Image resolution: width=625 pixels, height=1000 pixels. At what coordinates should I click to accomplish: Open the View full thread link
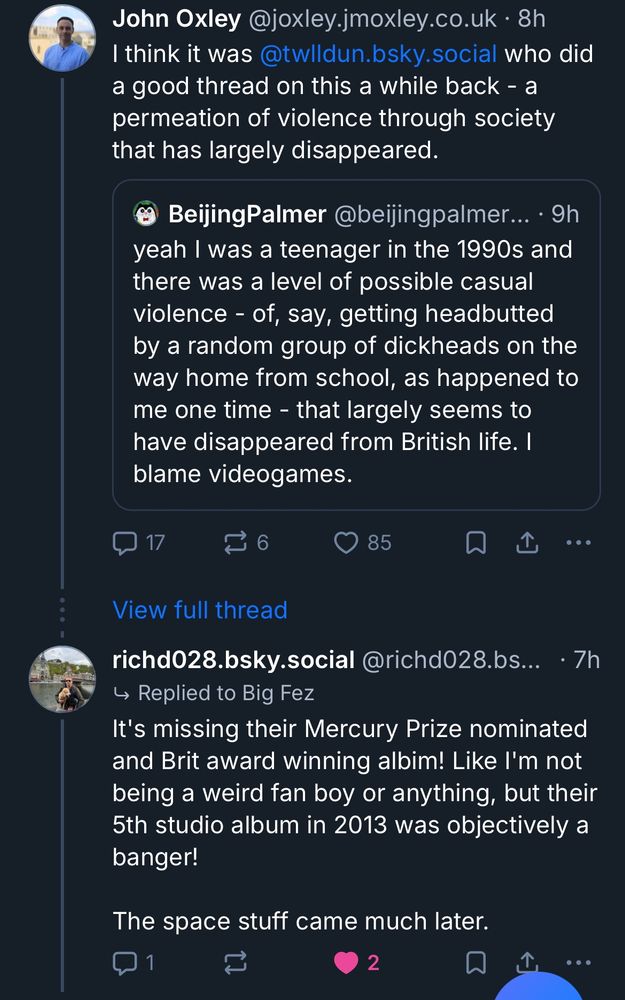point(200,610)
